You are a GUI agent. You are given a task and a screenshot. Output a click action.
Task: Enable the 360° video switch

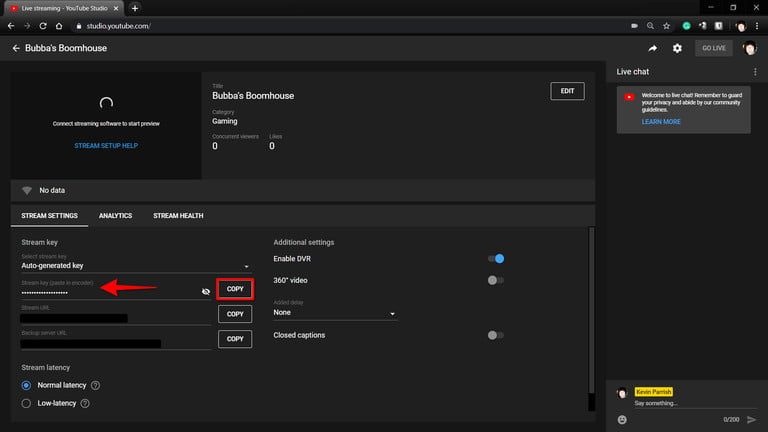[496, 280]
